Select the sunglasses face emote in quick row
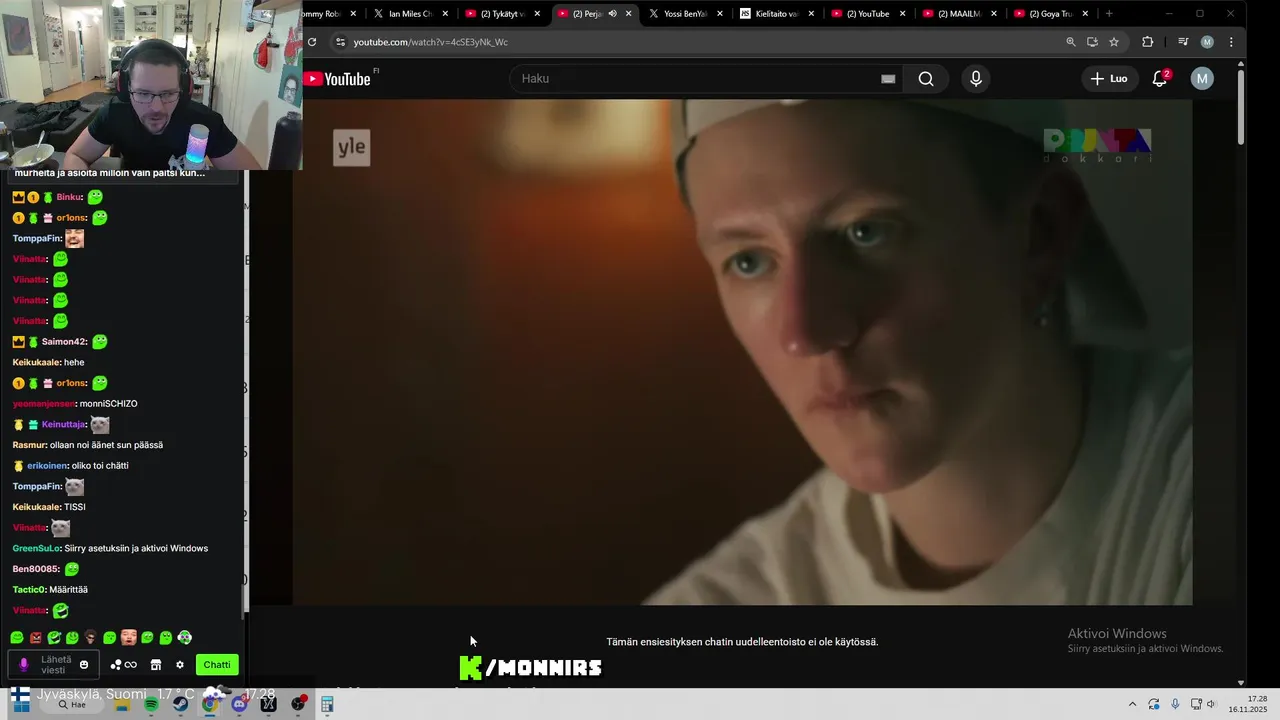 click(x=90, y=637)
